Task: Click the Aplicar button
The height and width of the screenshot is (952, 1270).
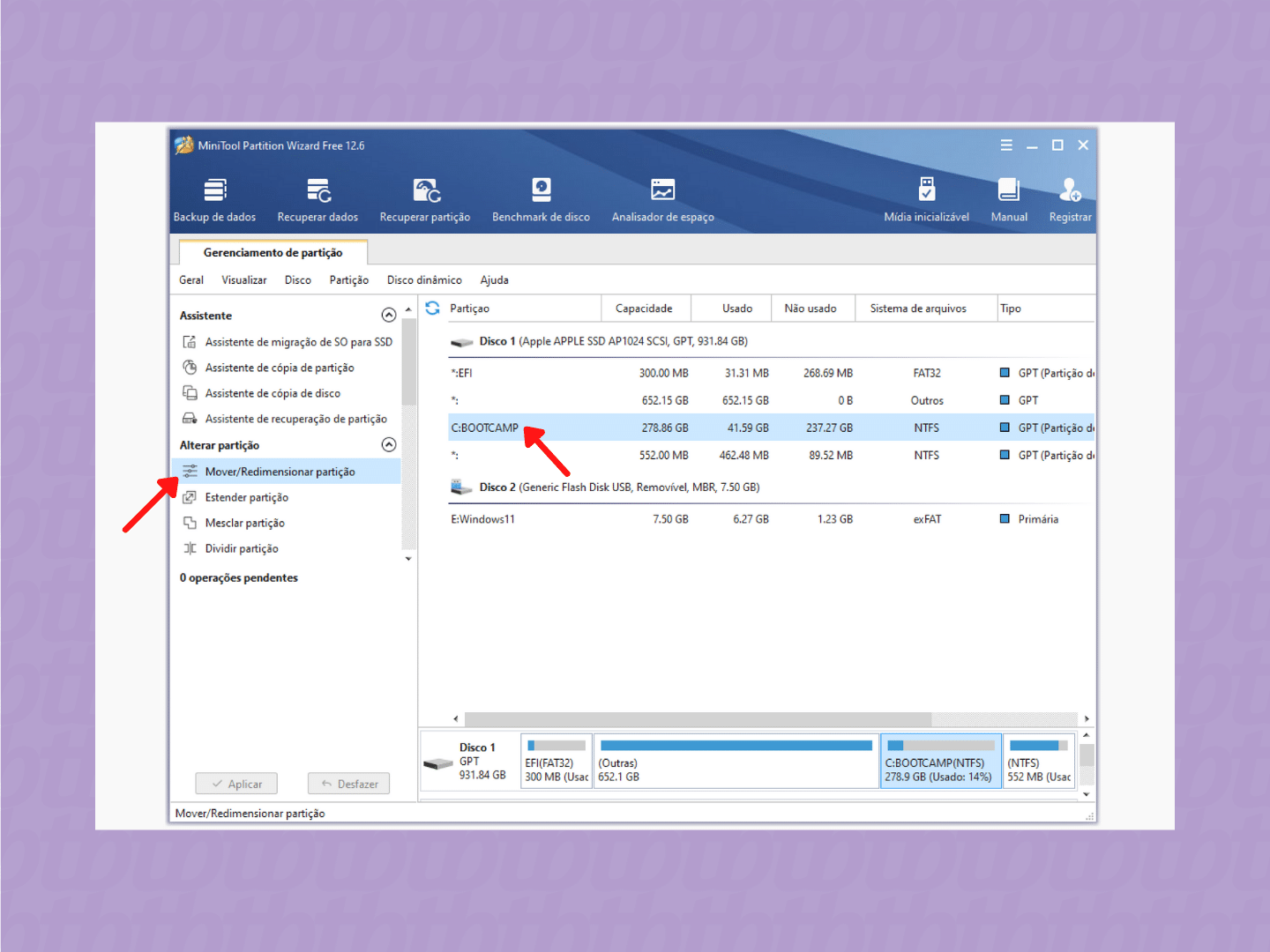Action: click(236, 784)
